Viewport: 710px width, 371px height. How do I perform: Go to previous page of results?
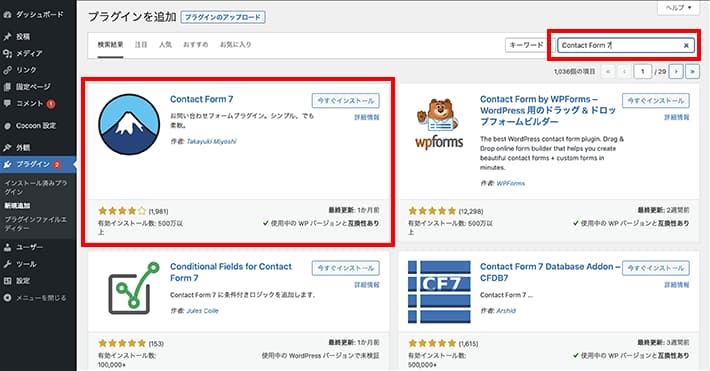pos(624,72)
